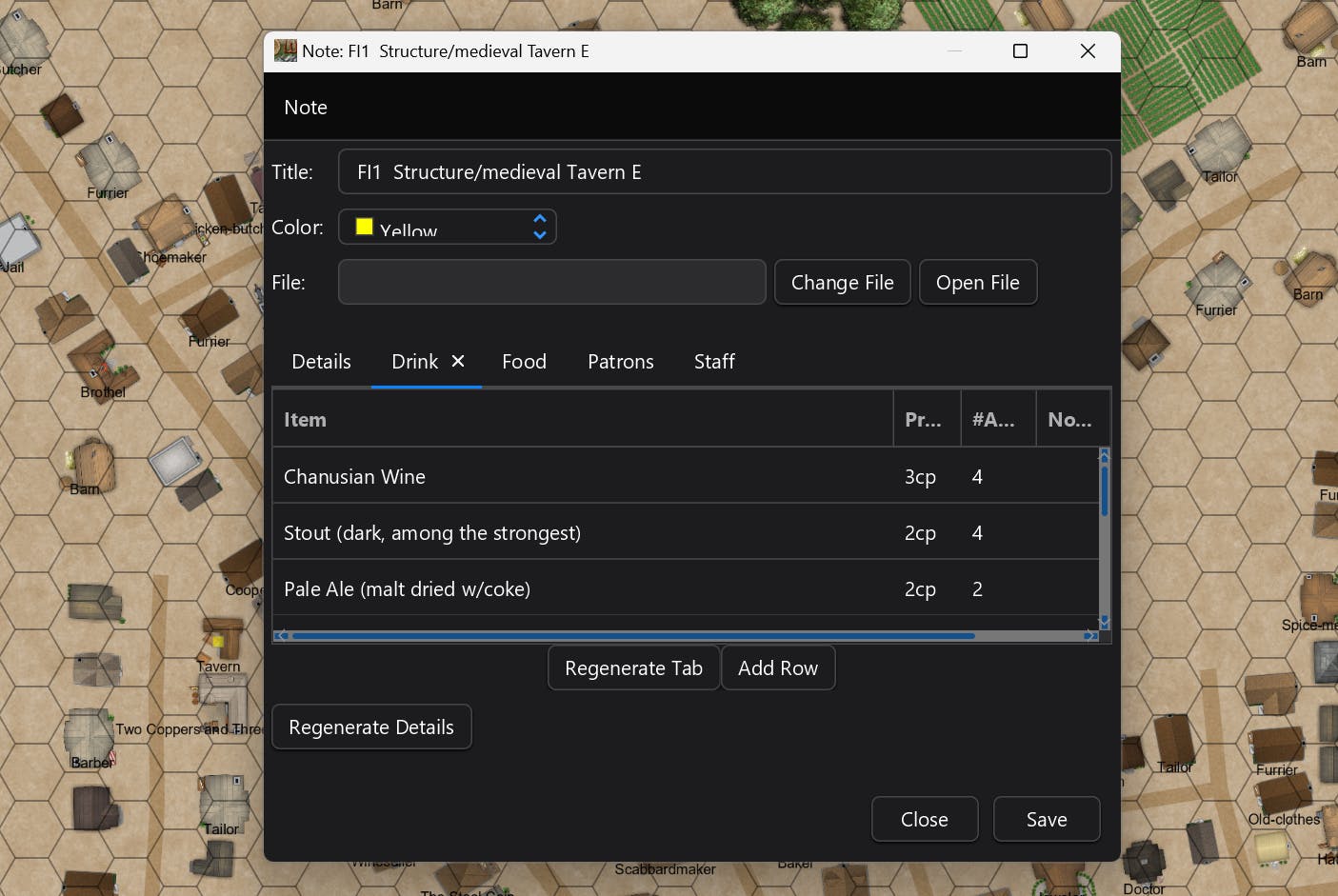The width and height of the screenshot is (1338, 896).
Task: Add a new row with Add Row
Action: point(777,668)
